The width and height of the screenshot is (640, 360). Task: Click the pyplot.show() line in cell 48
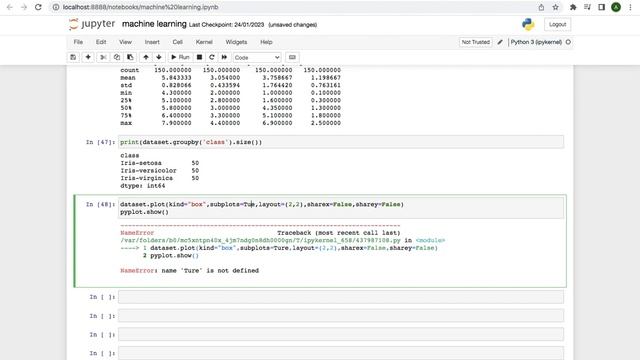point(144,212)
